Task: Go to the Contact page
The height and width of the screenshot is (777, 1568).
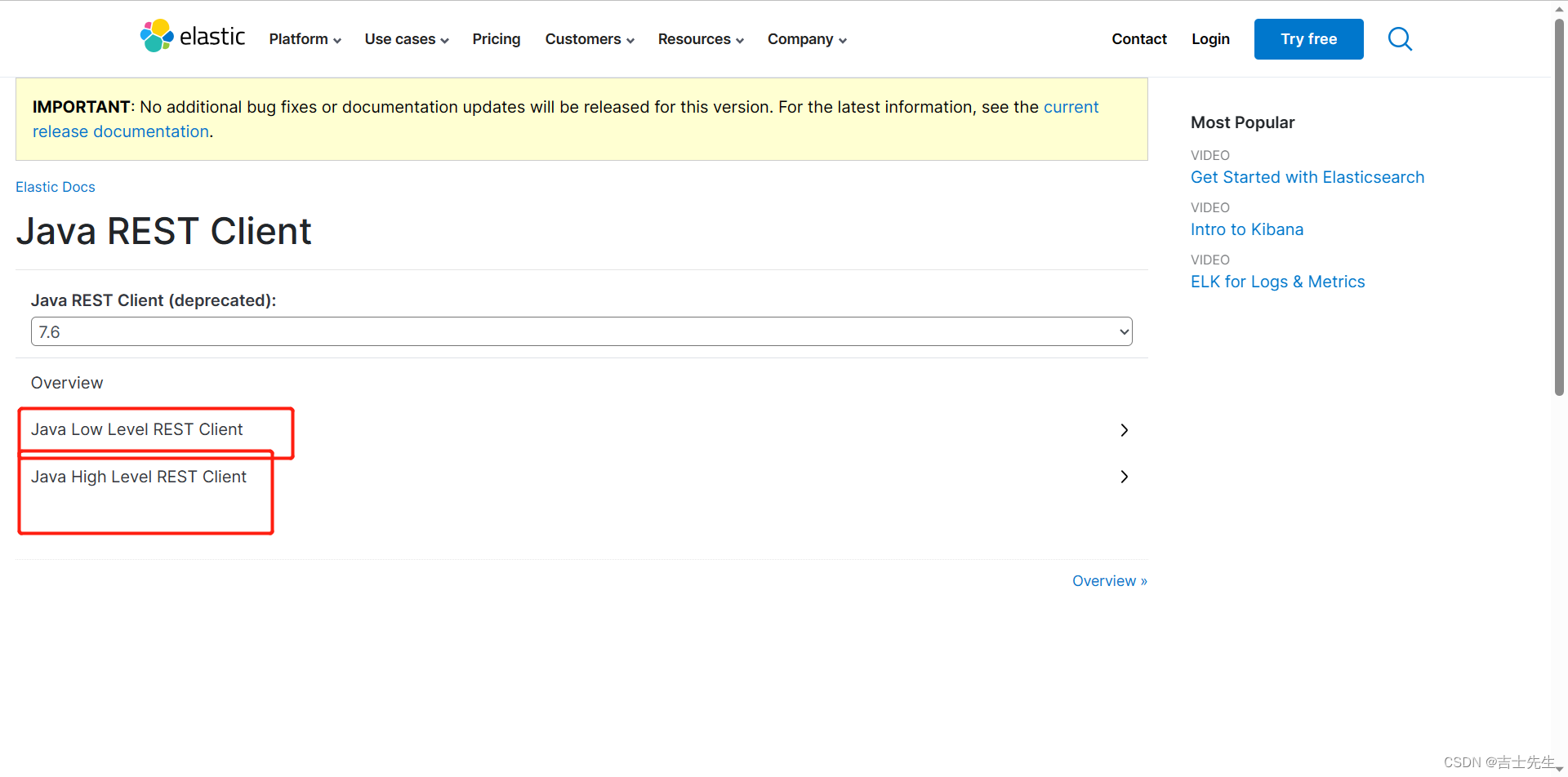Action: pos(1139,39)
